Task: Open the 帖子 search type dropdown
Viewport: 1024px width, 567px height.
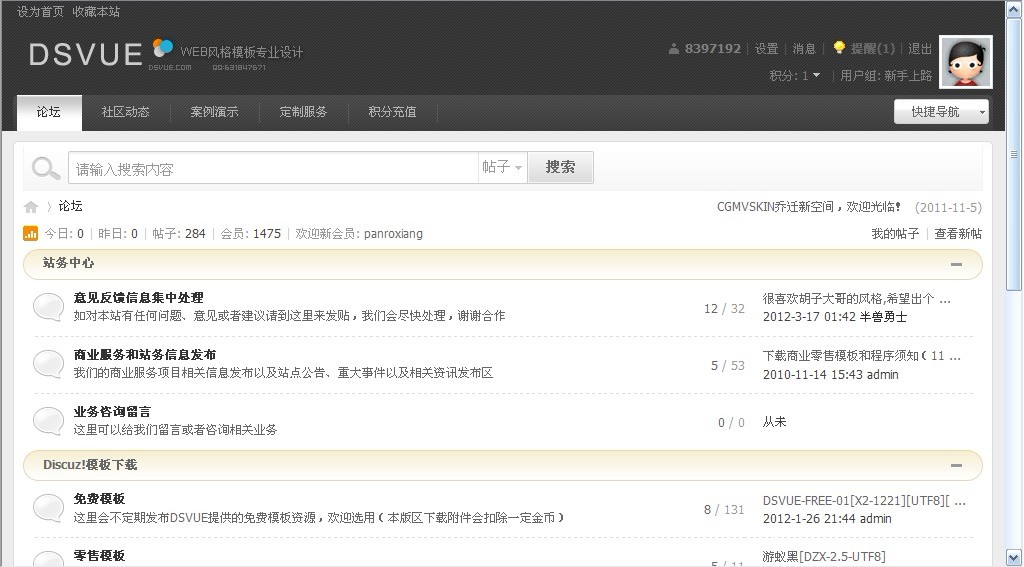Action: click(x=502, y=167)
